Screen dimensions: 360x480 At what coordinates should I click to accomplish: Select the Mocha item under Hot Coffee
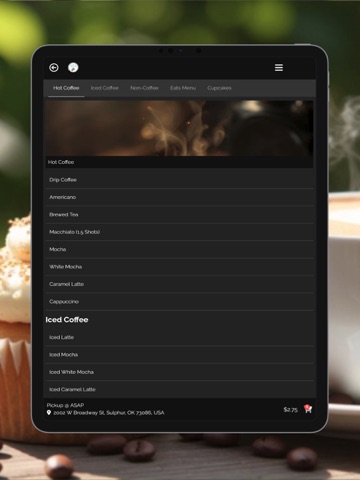tap(179, 249)
